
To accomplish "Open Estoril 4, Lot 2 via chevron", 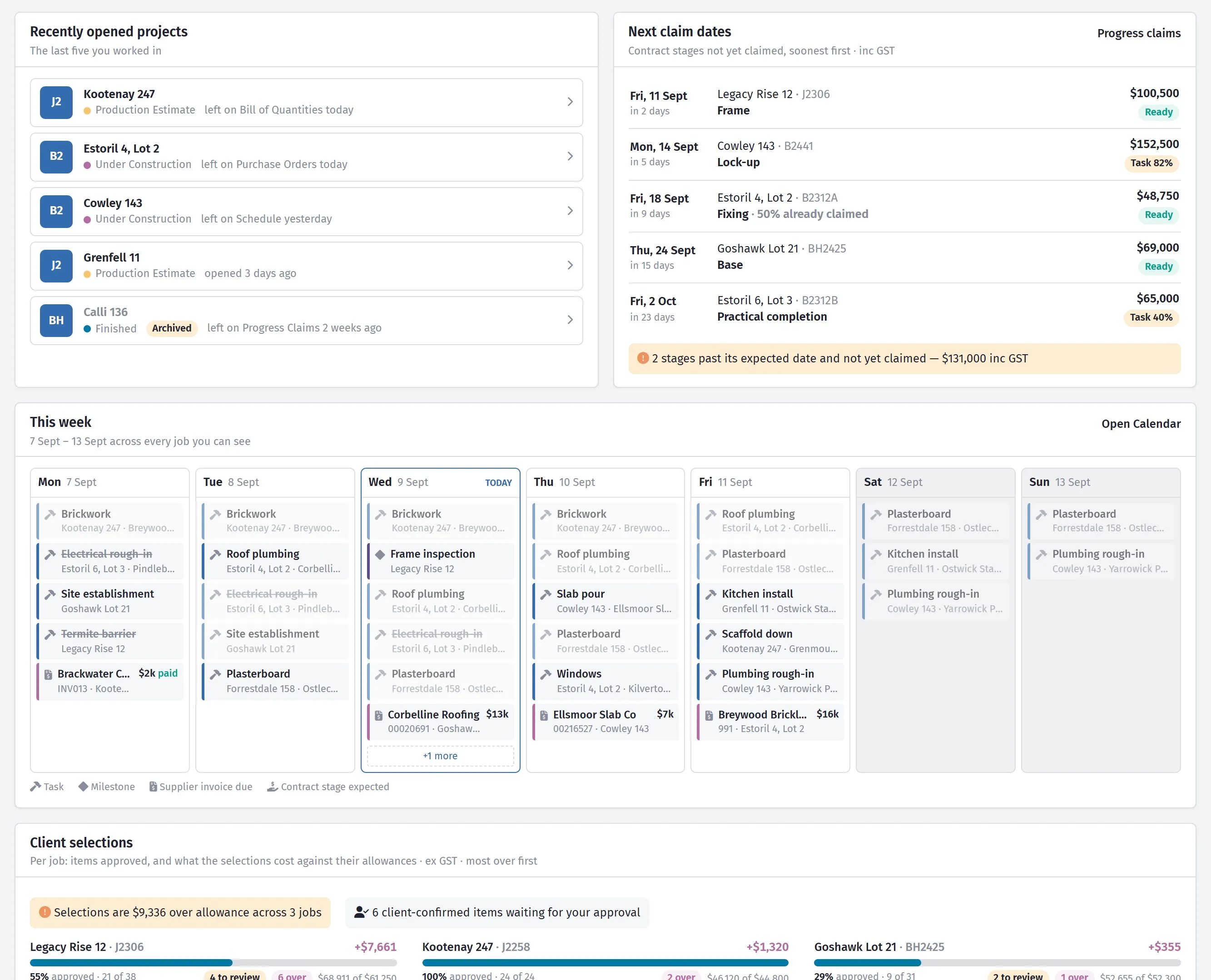I will point(570,156).
